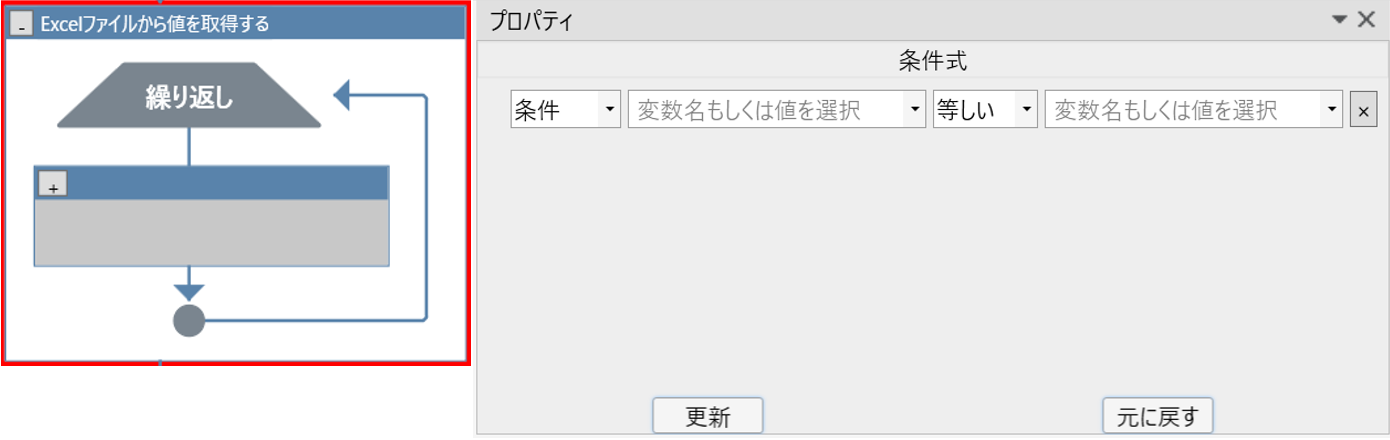Screen dimensions: 1390x440
Task: Open the second 変数名もしくは値を選択 dropdown arrow
Action: pos(1331,110)
